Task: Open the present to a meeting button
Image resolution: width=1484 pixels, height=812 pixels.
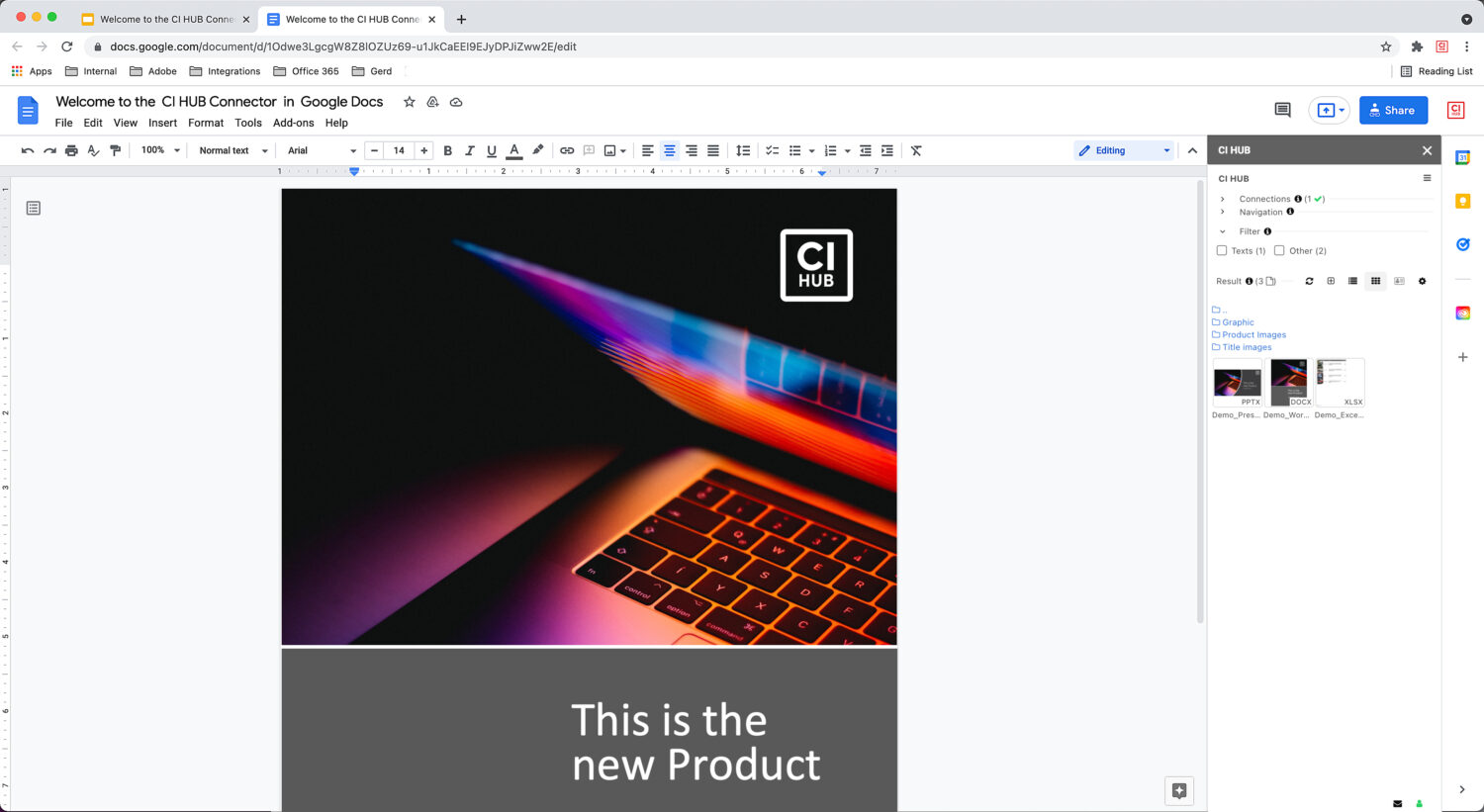Action: coord(1330,110)
